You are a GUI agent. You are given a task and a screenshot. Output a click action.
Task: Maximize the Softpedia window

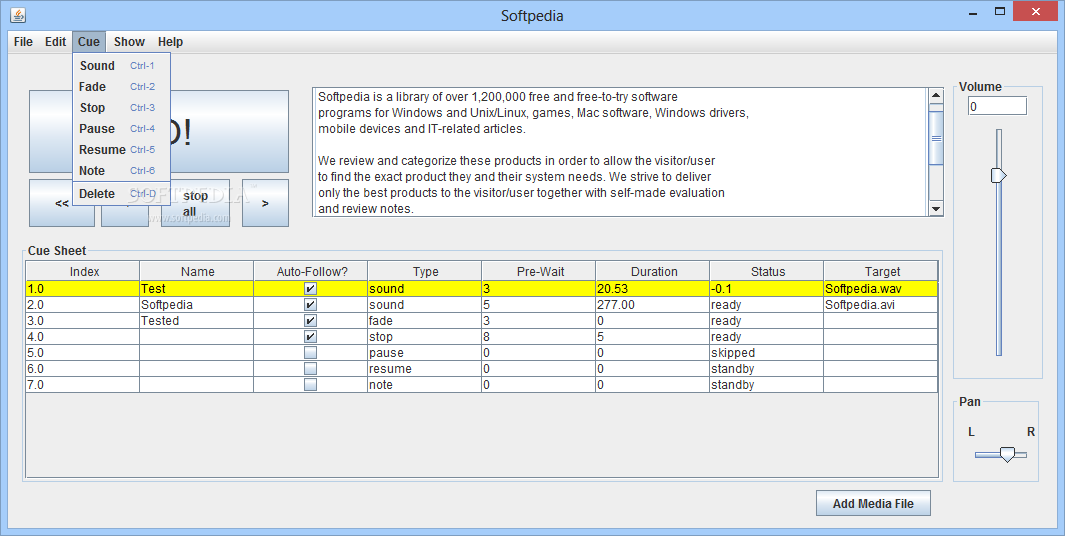1000,12
